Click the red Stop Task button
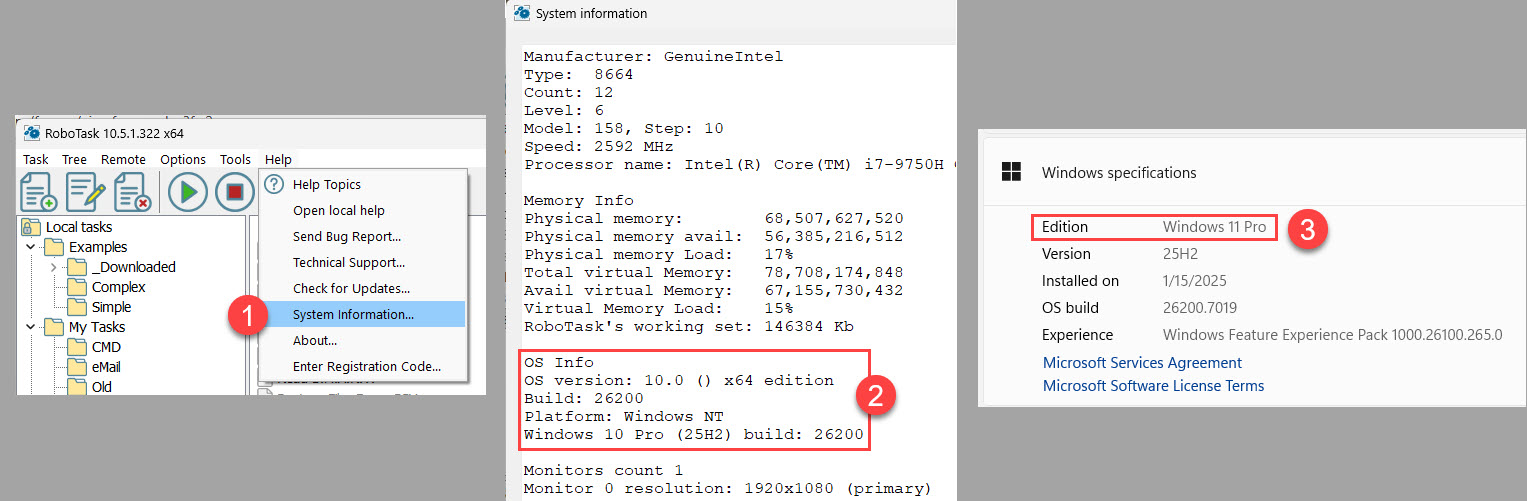Viewport: 1527px width, 501px height. [x=235, y=192]
